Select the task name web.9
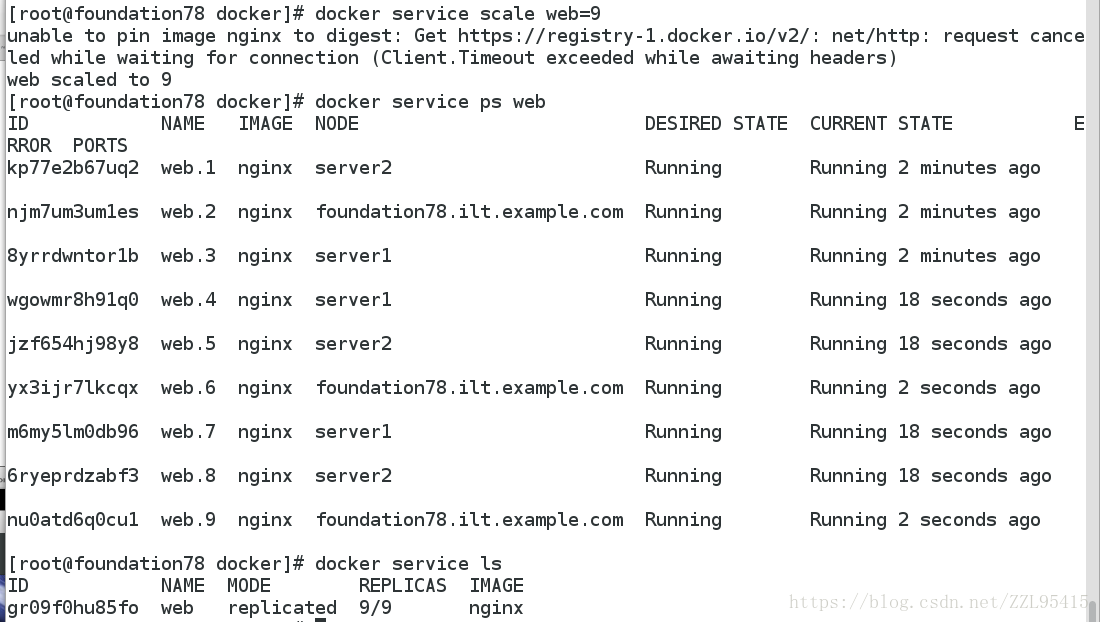 point(188,520)
